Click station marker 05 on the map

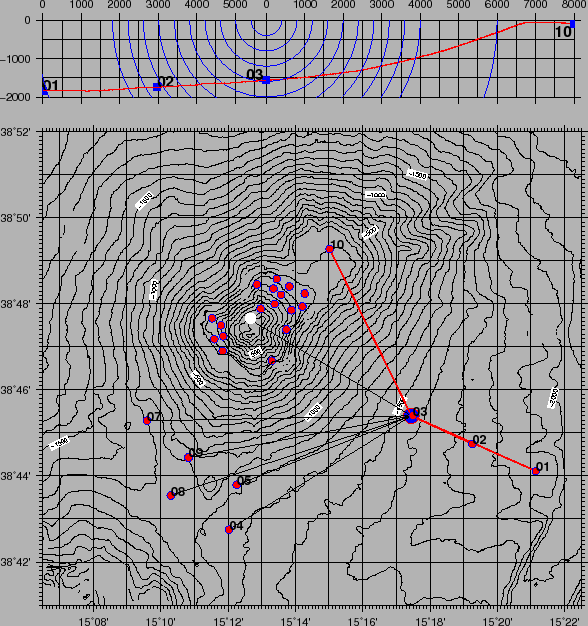tap(236, 485)
